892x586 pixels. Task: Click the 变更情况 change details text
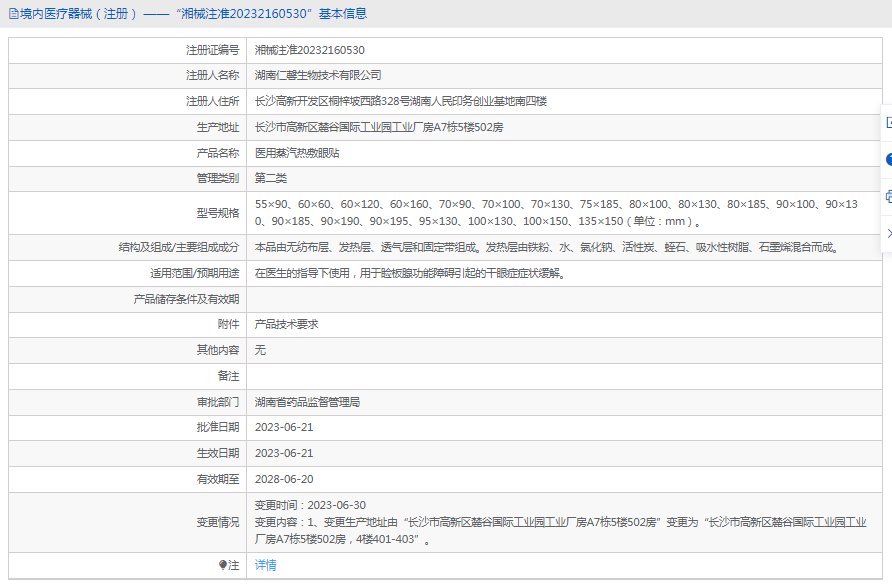[x=560, y=523]
